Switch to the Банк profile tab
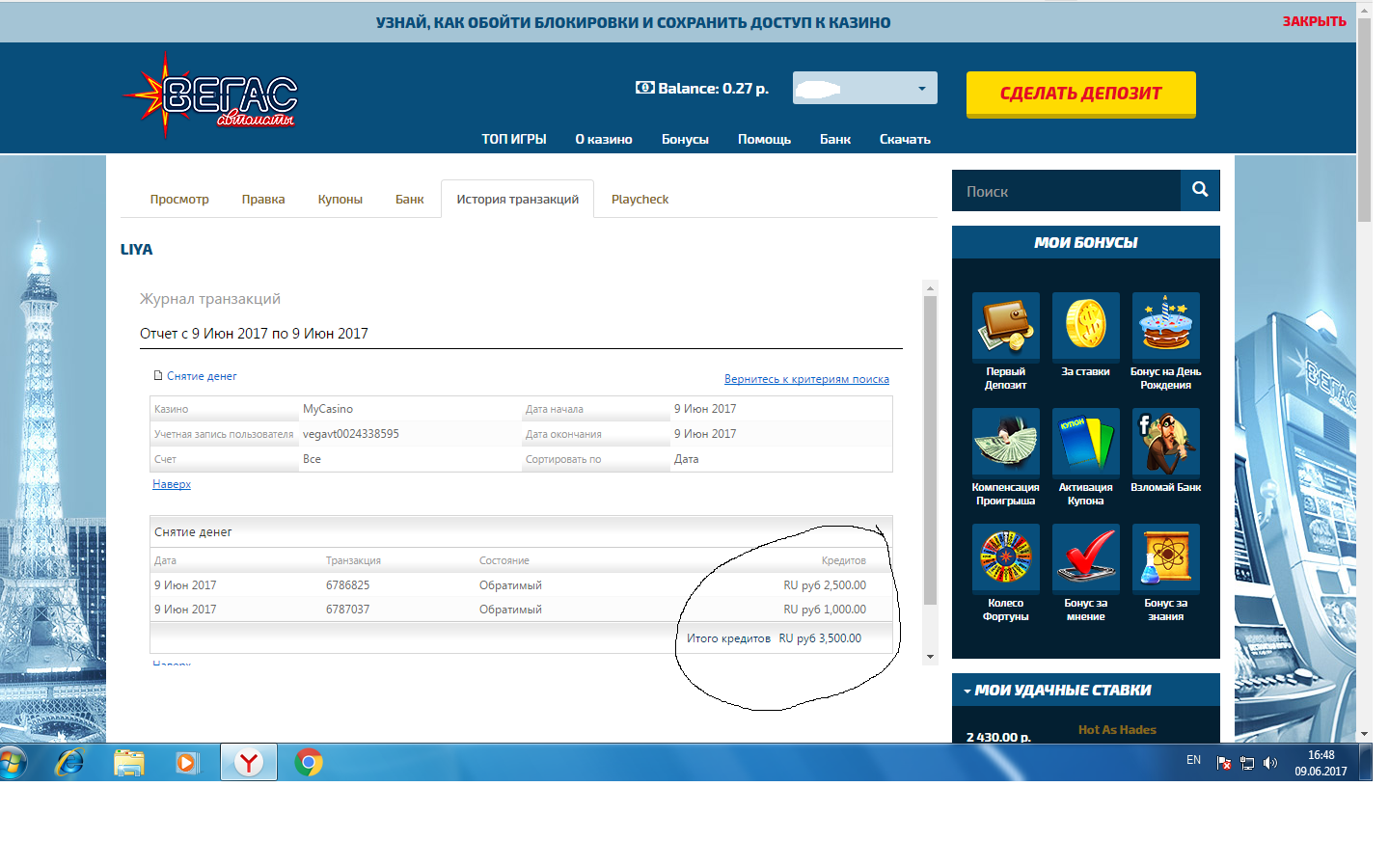Image resolution: width=1389 pixels, height=868 pixels. coord(410,199)
